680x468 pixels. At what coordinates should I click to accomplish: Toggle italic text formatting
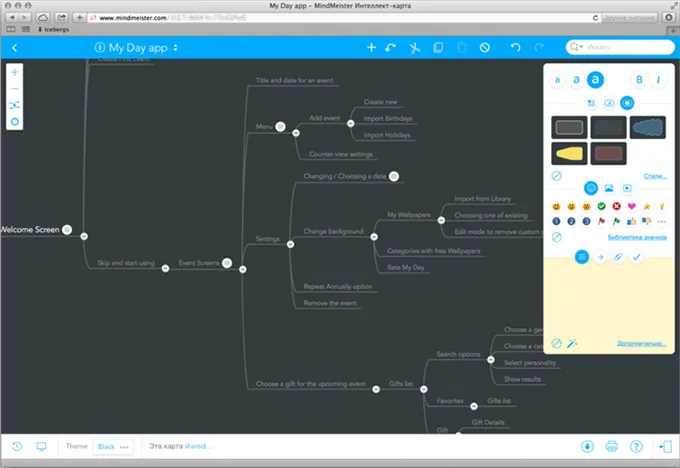point(659,79)
